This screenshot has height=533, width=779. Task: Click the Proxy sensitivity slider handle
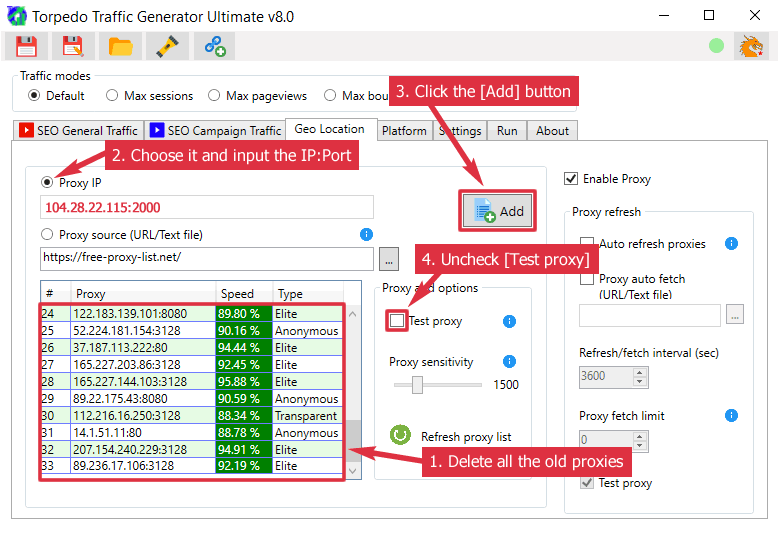(x=417, y=385)
